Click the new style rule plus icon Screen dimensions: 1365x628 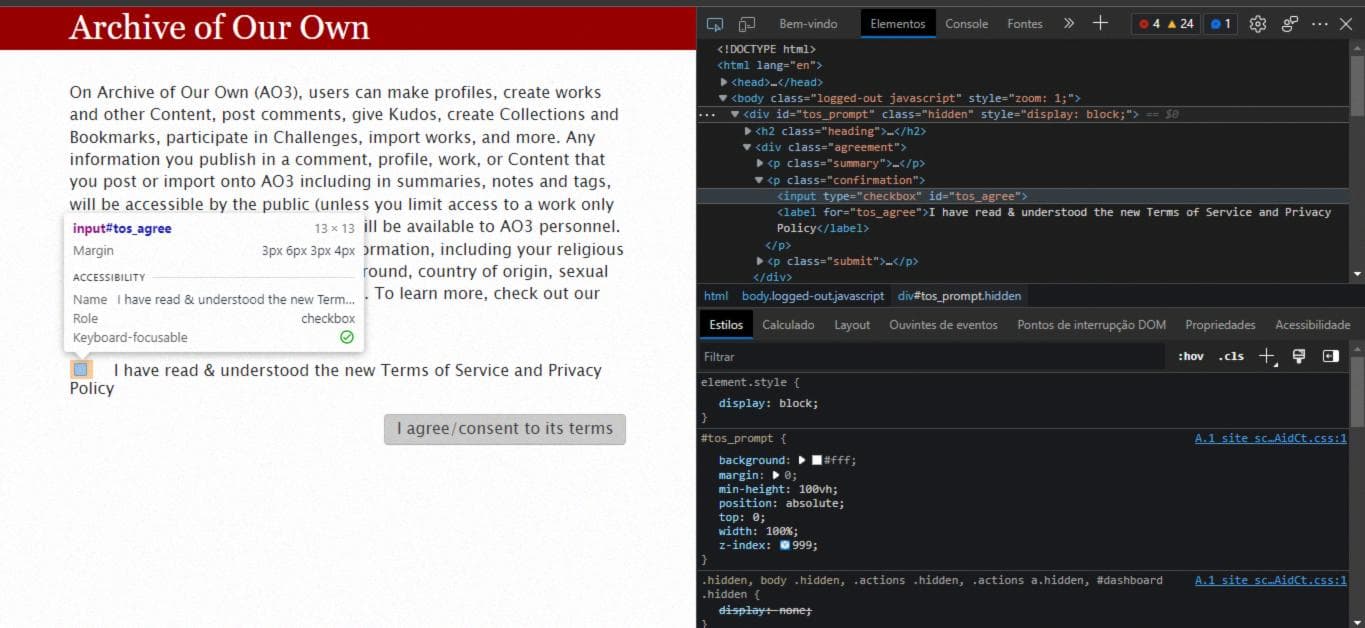click(x=1267, y=356)
